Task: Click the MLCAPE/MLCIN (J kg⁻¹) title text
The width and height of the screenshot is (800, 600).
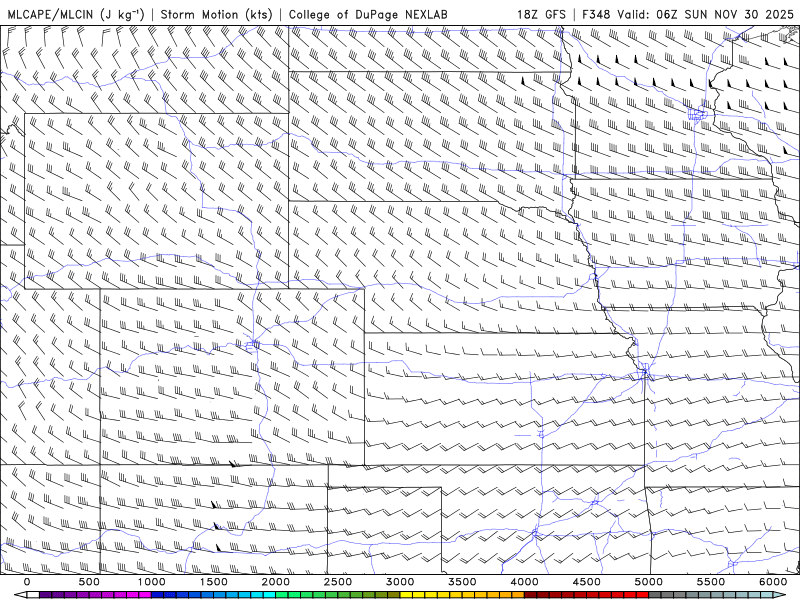Action: coord(76,14)
